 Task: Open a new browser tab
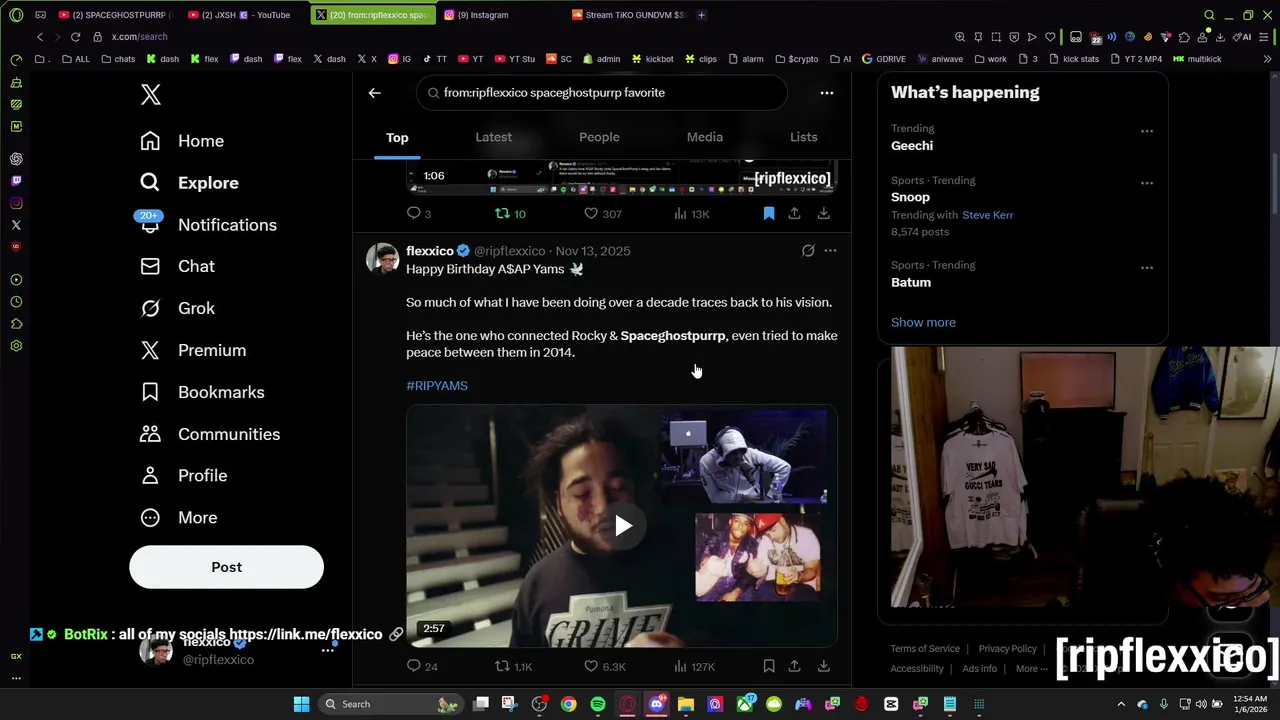tap(701, 15)
